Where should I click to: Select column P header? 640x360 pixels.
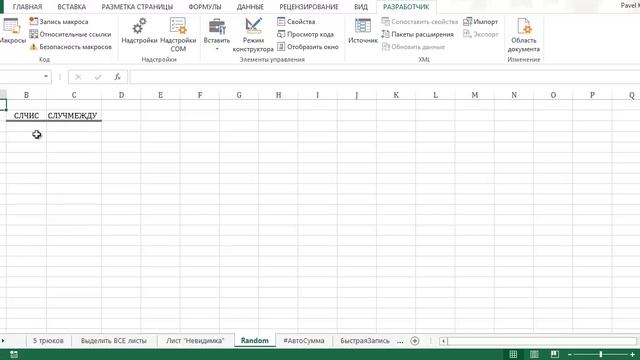(592, 95)
